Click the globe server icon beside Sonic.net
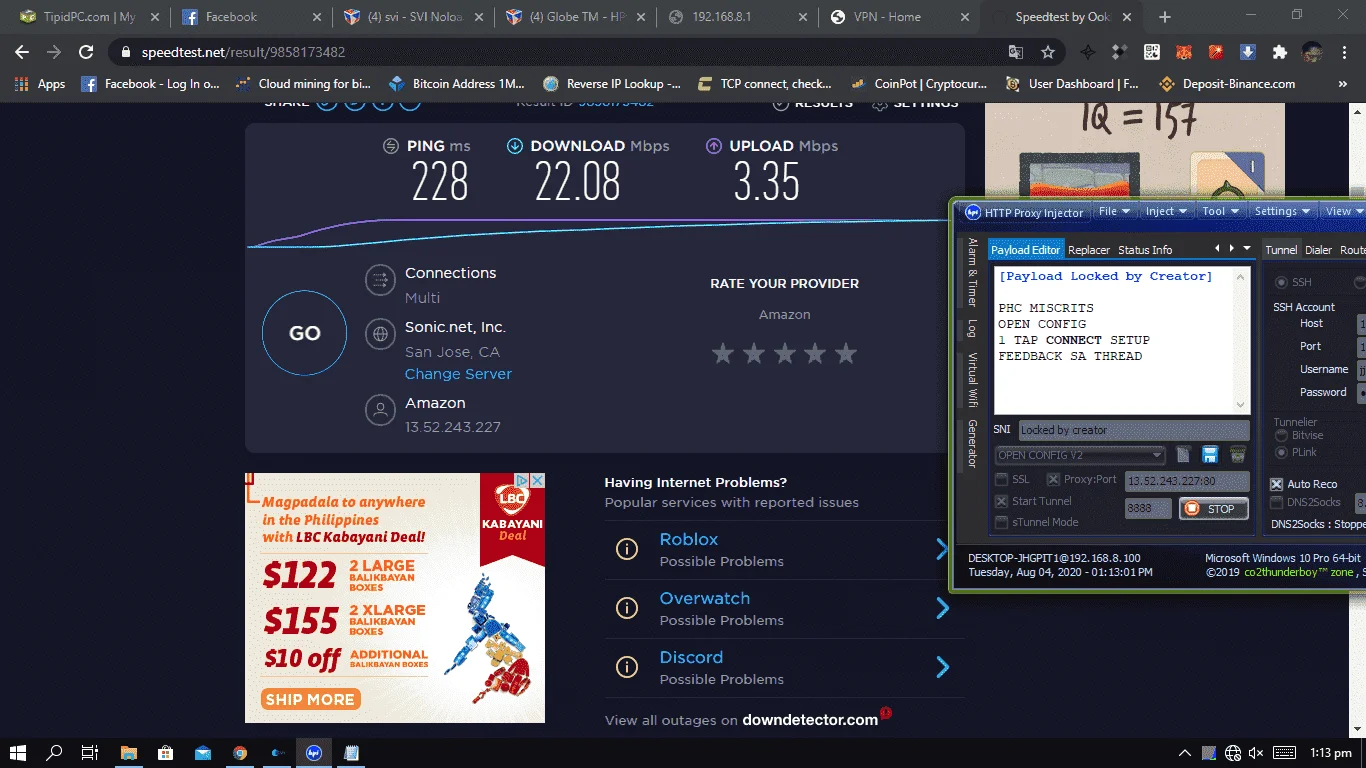The image size is (1366, 768). pyautogui.click(x=380, y=334)
